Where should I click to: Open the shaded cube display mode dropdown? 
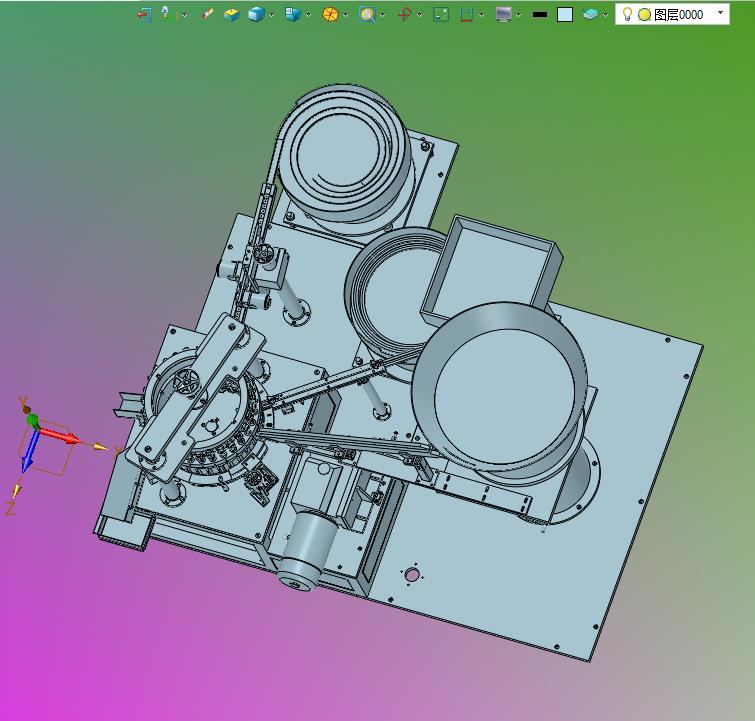(272, 15)
